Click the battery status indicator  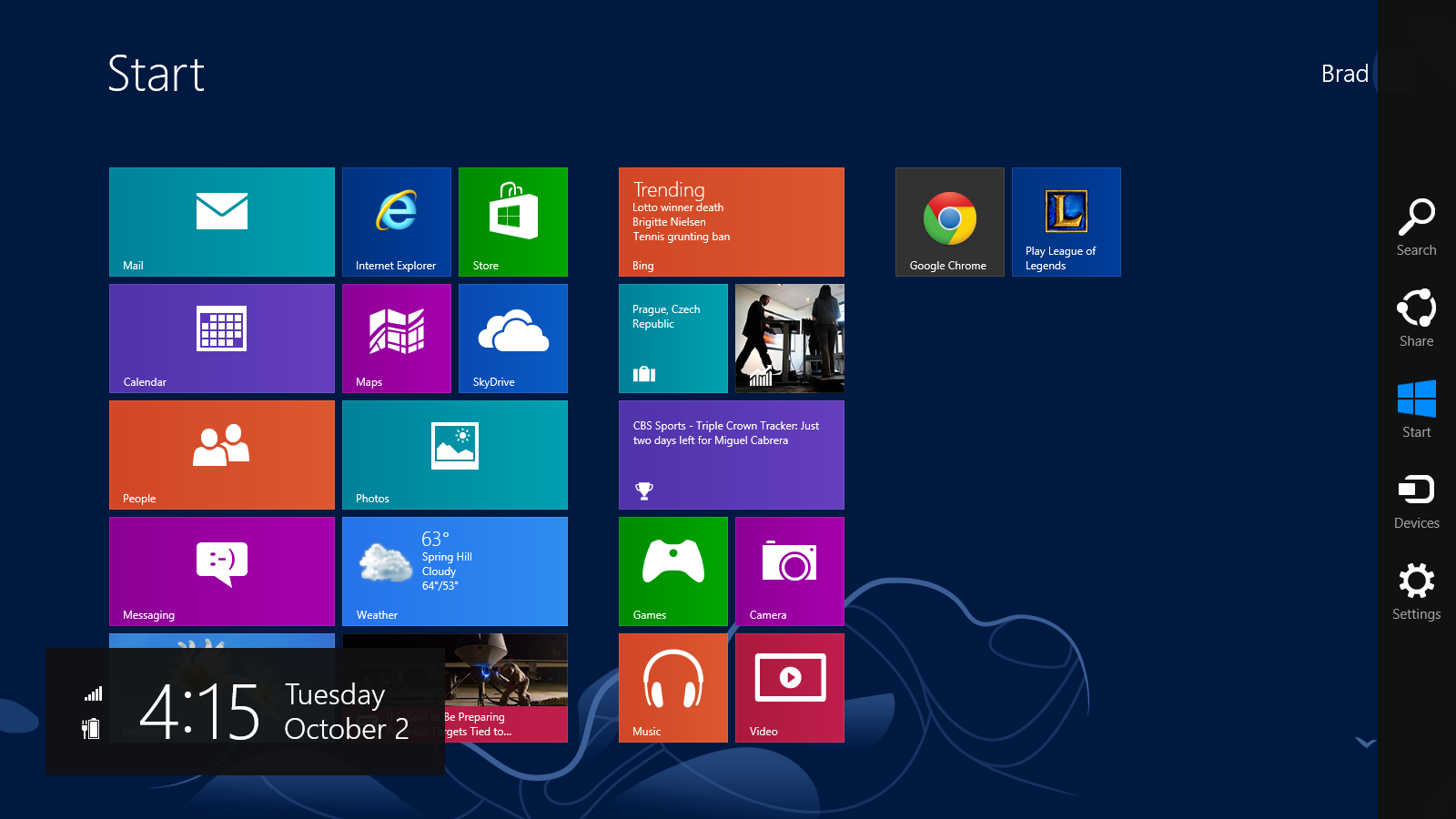tap(91, 728)
